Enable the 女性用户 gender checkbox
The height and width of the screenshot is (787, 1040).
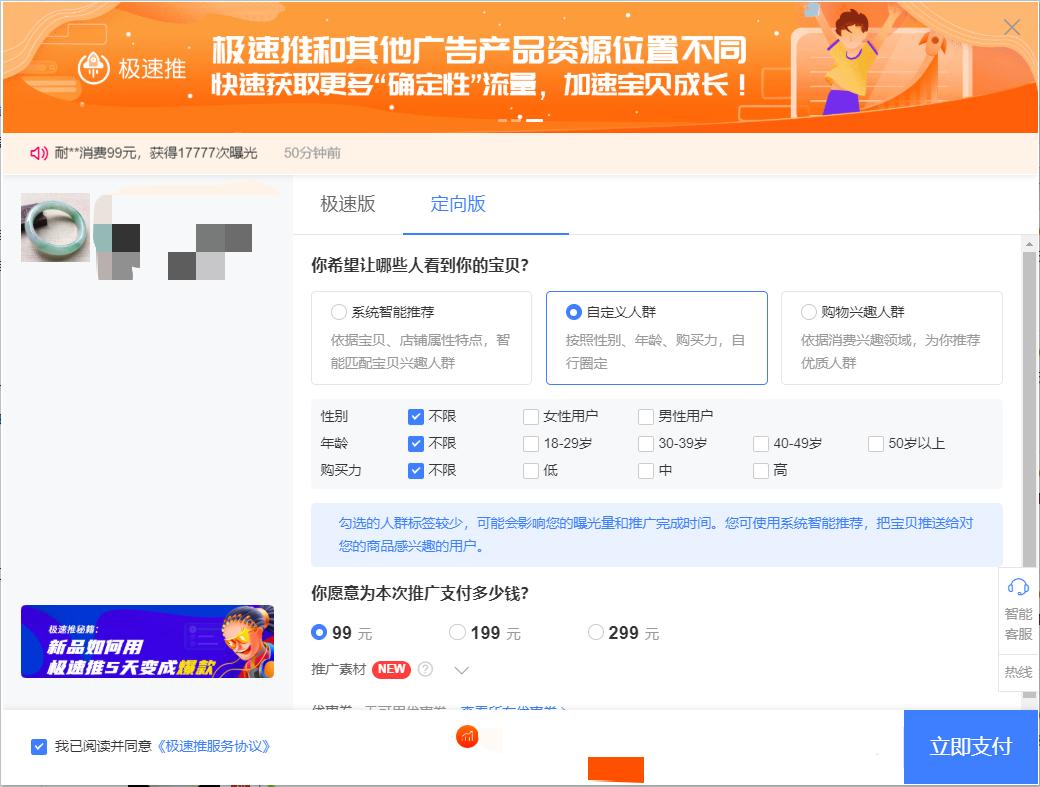coord(530,416)
